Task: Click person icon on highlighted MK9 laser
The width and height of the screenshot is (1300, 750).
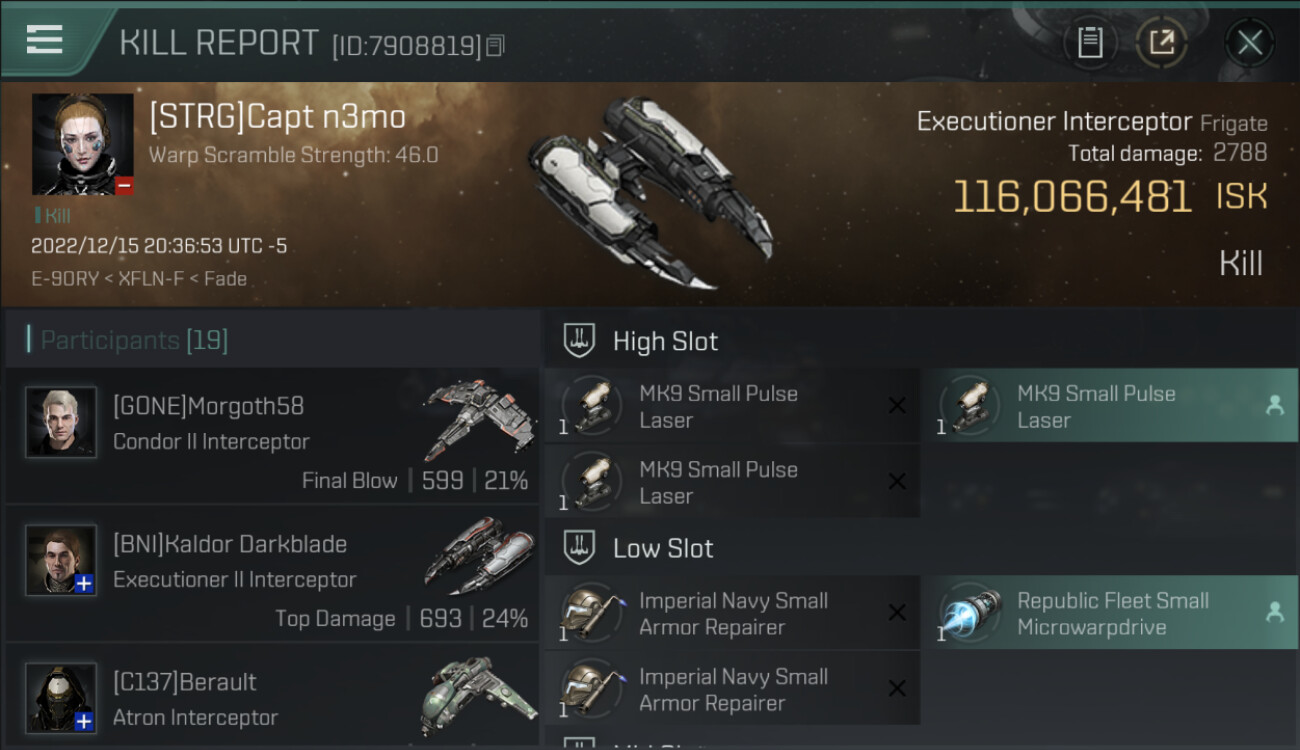Action: [1274, 405]
